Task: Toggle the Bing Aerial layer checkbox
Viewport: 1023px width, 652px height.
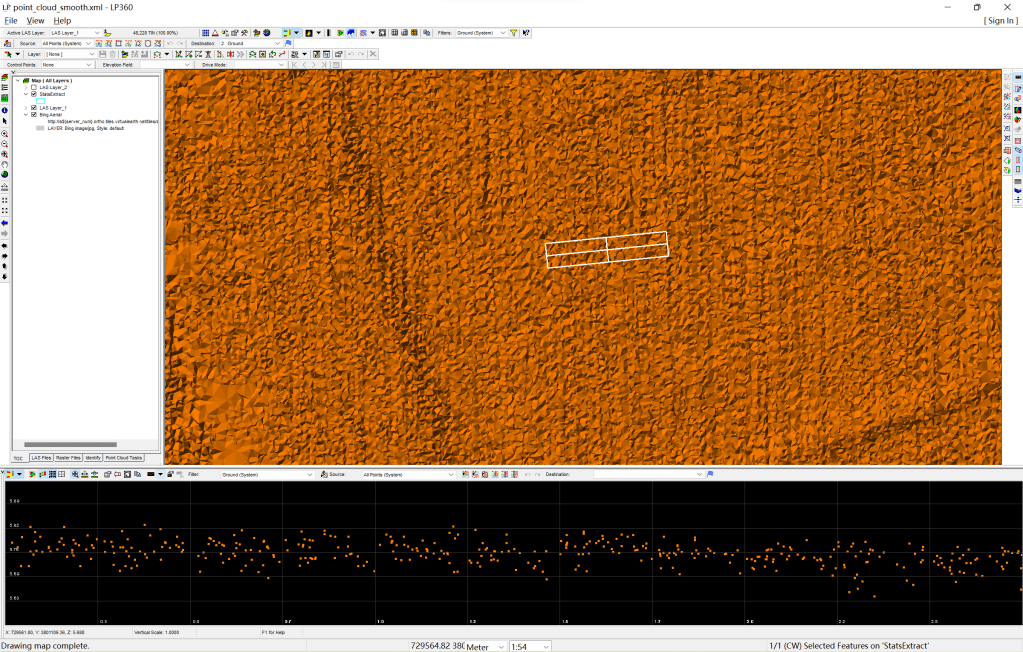Action: [x=34, y=114]
